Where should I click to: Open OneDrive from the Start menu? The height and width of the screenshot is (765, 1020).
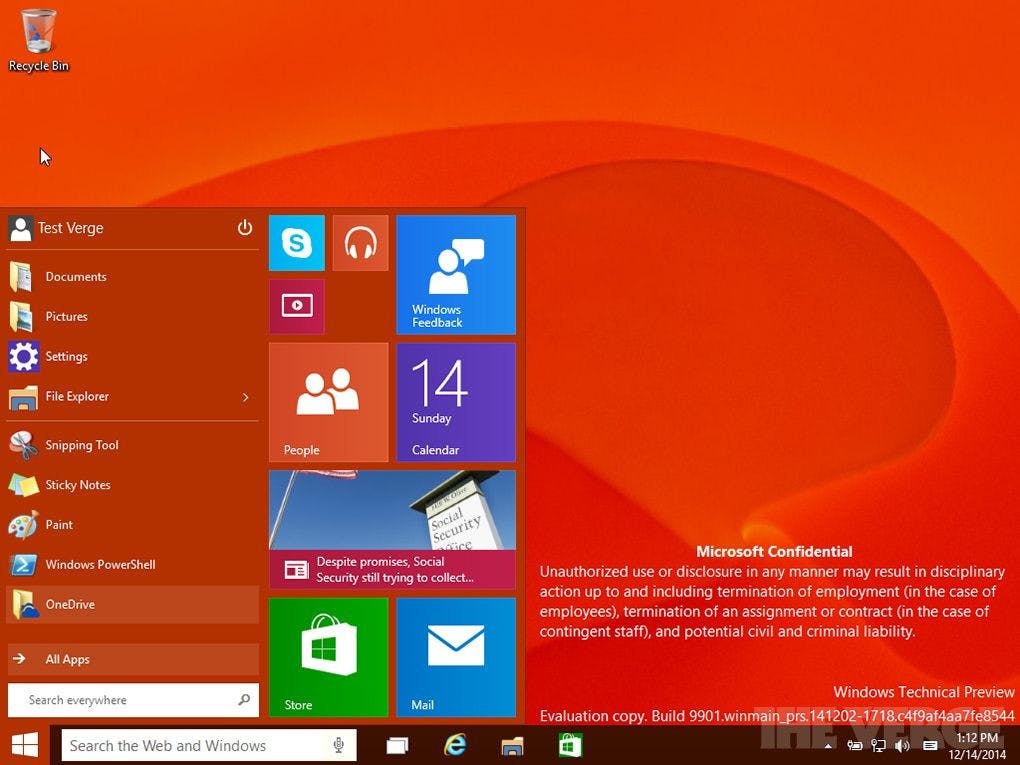70,604
